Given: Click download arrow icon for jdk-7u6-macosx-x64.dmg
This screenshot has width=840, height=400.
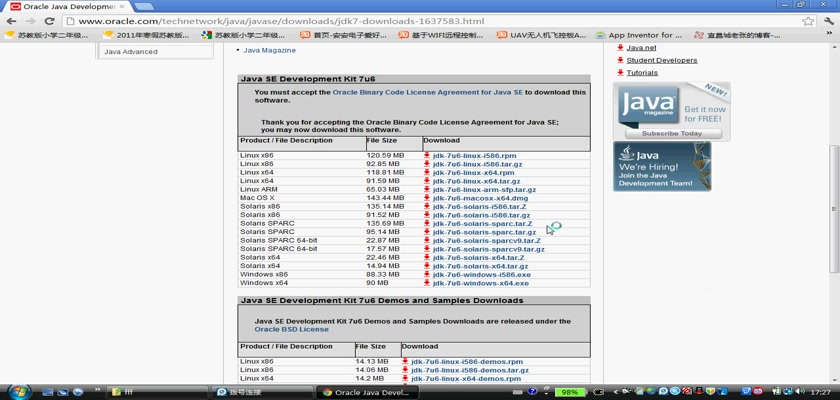Looking at the screenshot, I should (x=427, y=198).
